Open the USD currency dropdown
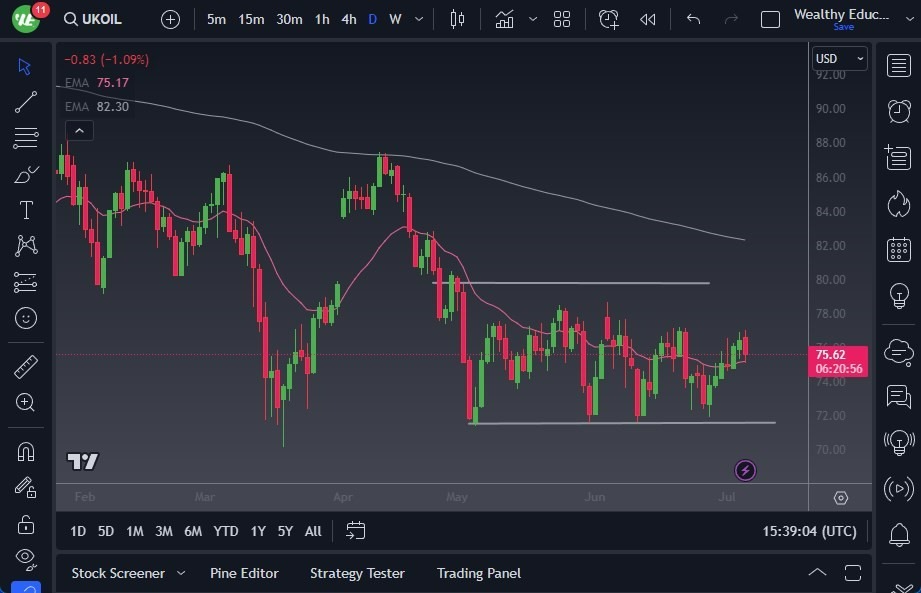The image size is (921, 593). click(839, 59)
